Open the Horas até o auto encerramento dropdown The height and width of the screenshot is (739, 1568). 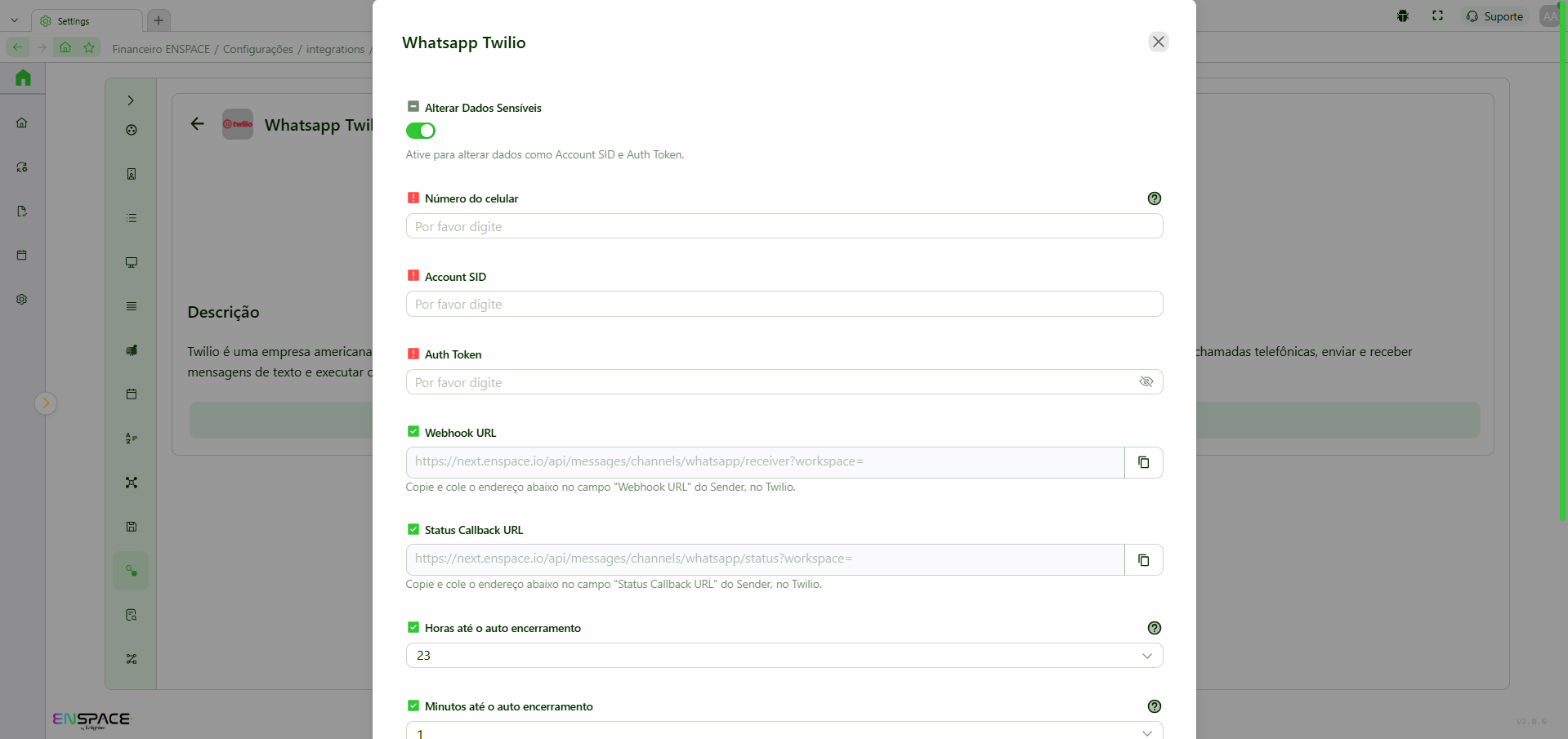[784, 656]
